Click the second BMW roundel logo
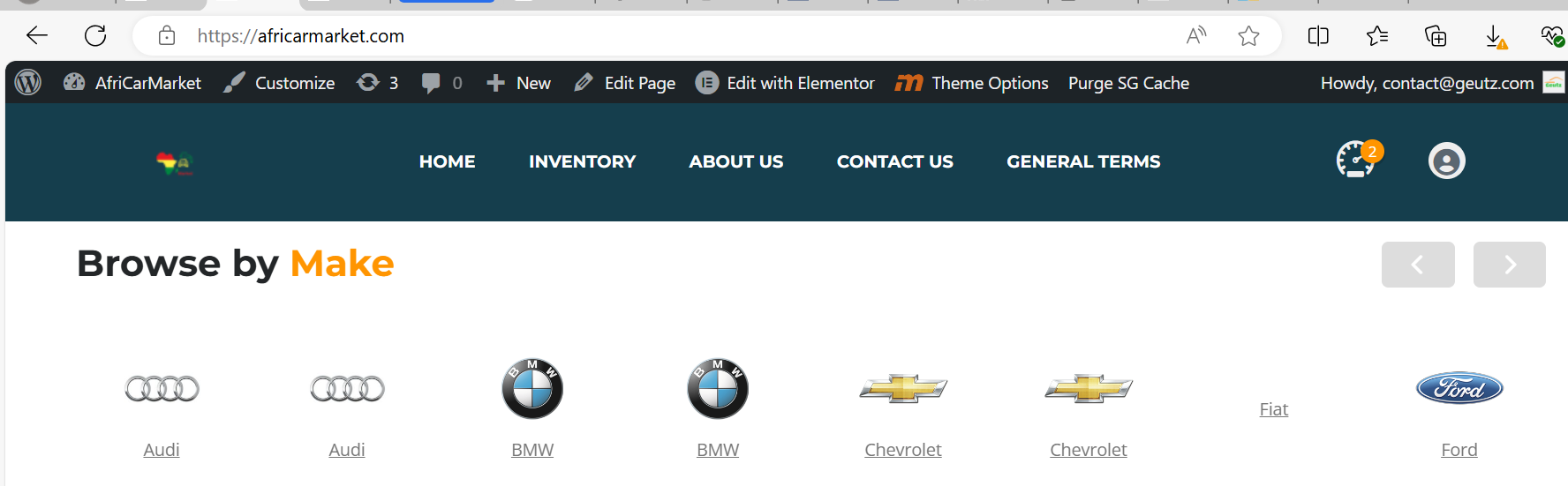The height and width of the screenshot is (486, 1568). 718,388
